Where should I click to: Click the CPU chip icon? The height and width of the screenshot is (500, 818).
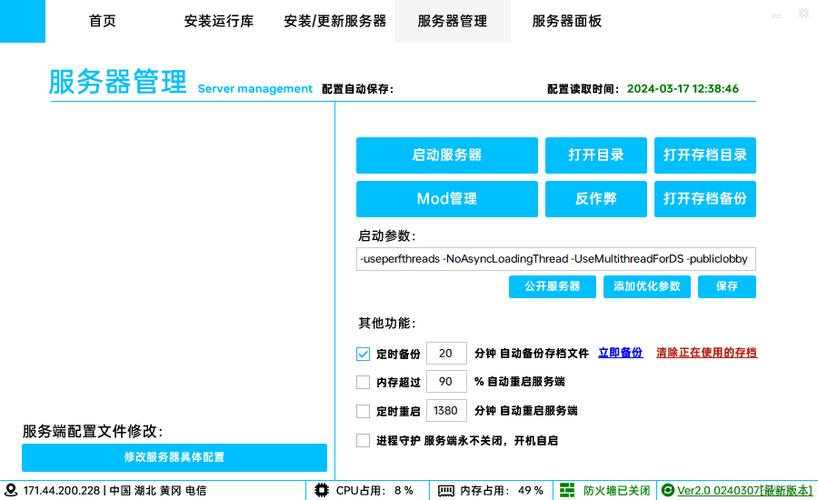point(322,491)
